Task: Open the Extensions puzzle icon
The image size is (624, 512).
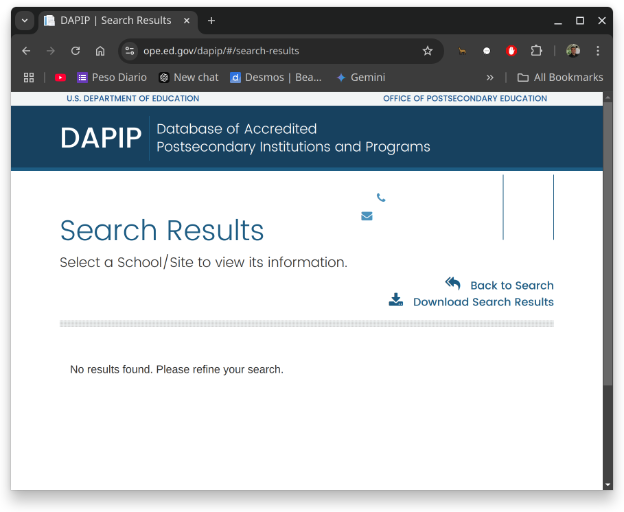Action: click(x=536, y=51)
